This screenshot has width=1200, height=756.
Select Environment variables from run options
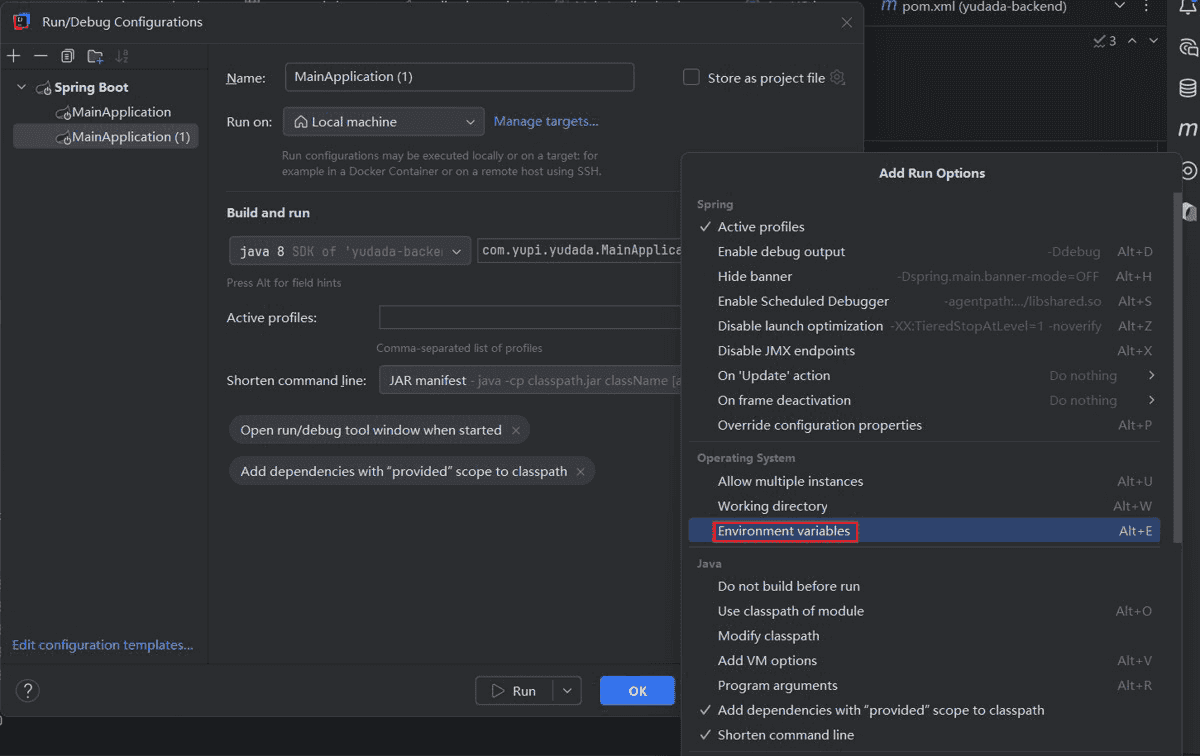click(784, 531)
